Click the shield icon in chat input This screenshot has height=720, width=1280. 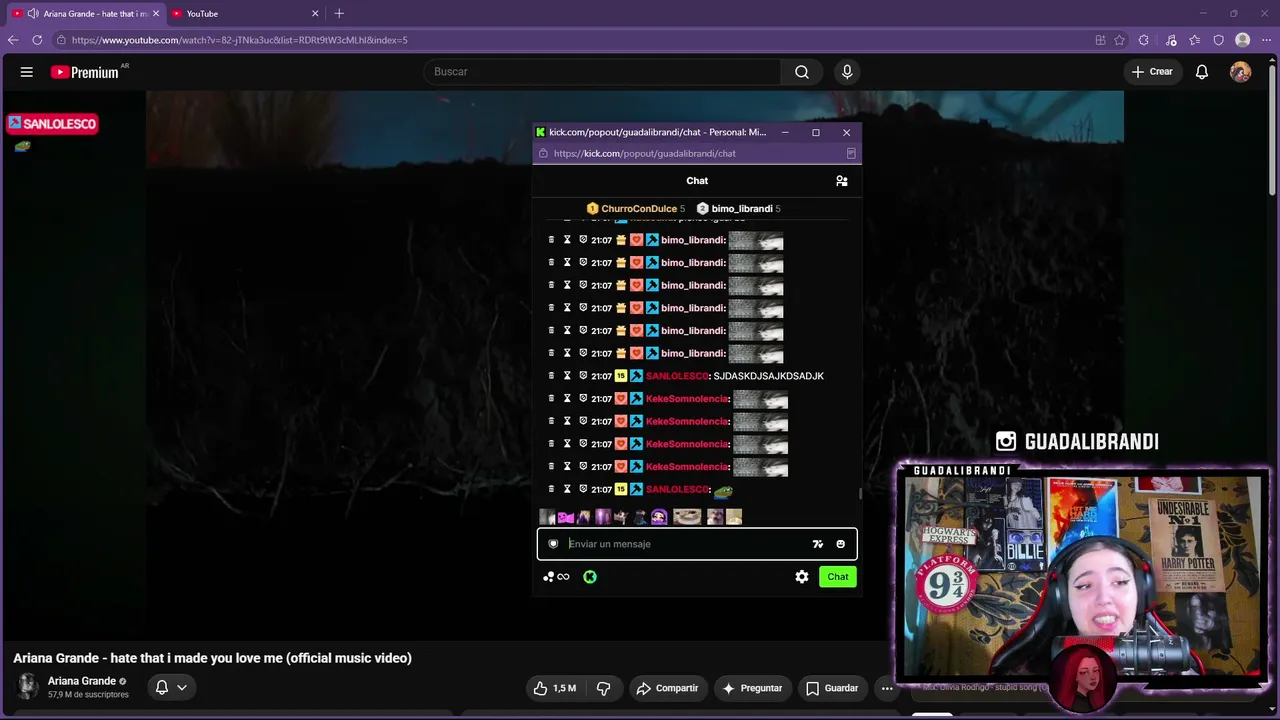(553, 544)
